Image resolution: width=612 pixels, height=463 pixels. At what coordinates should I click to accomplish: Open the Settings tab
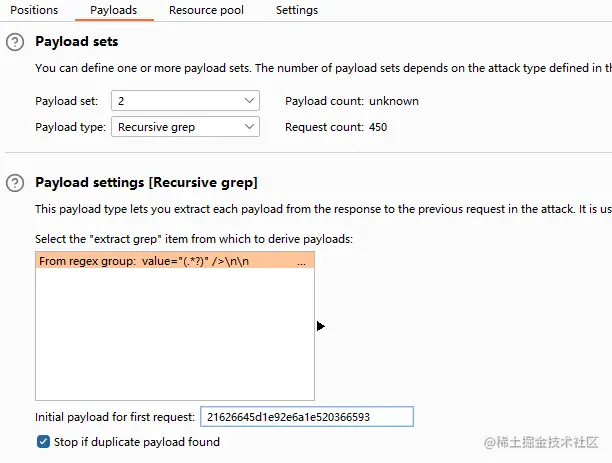(x=297, y=10)
